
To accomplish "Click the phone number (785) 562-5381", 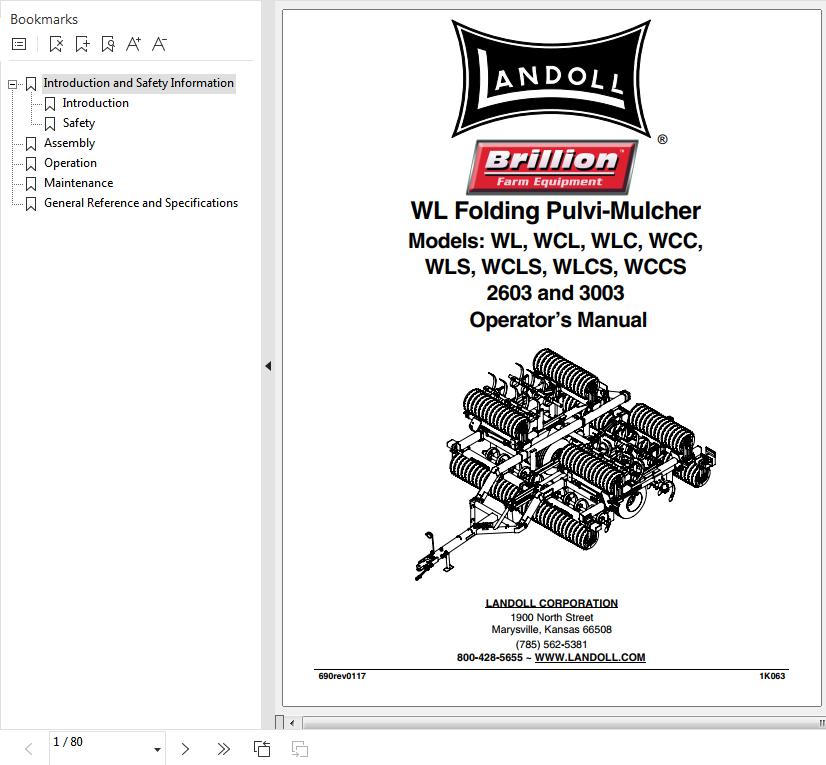I will pyautogui.click(x=551, y=644).
